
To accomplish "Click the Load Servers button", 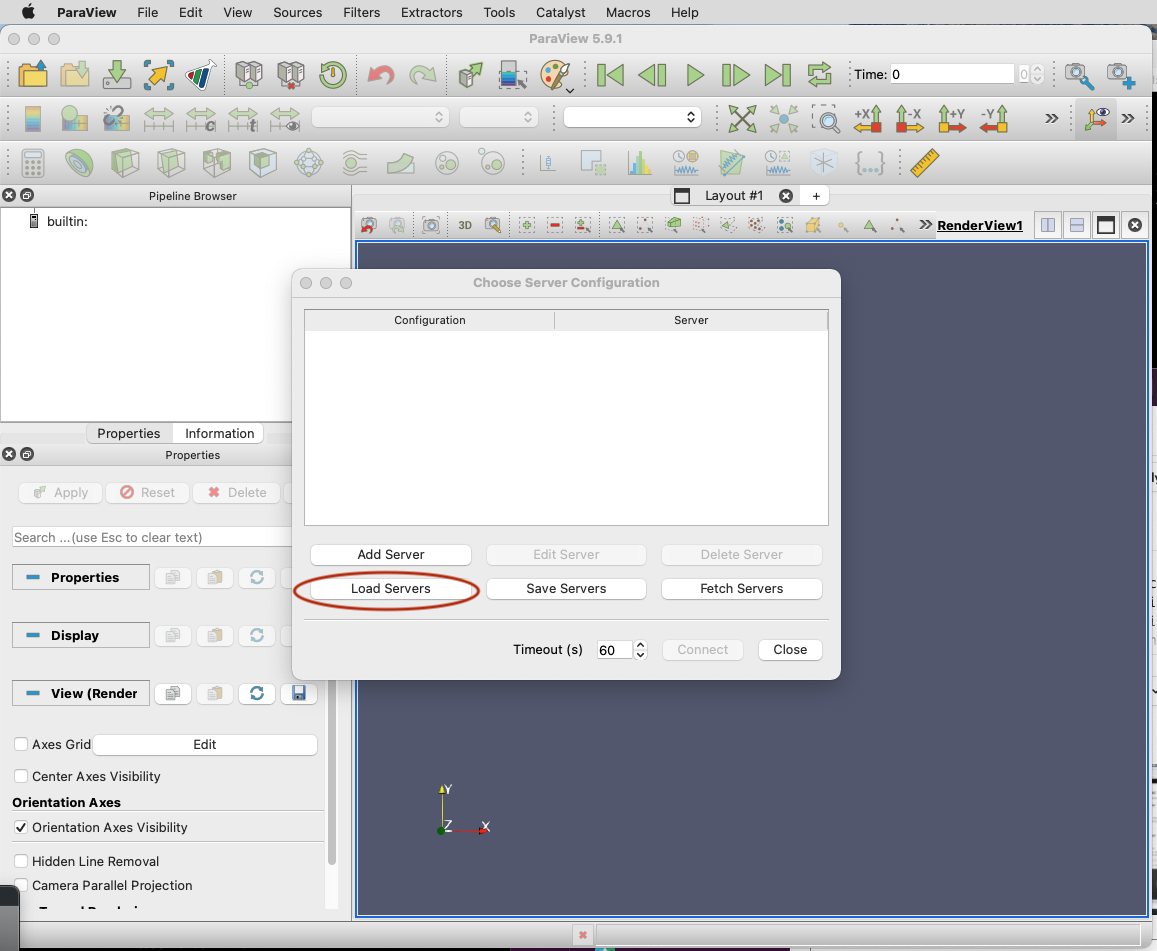I will point(390,589).
